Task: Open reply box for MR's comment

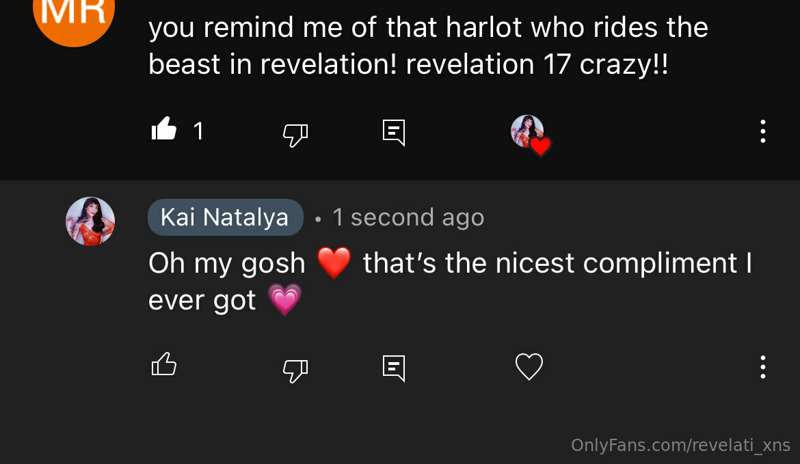Action: point(394,132)
